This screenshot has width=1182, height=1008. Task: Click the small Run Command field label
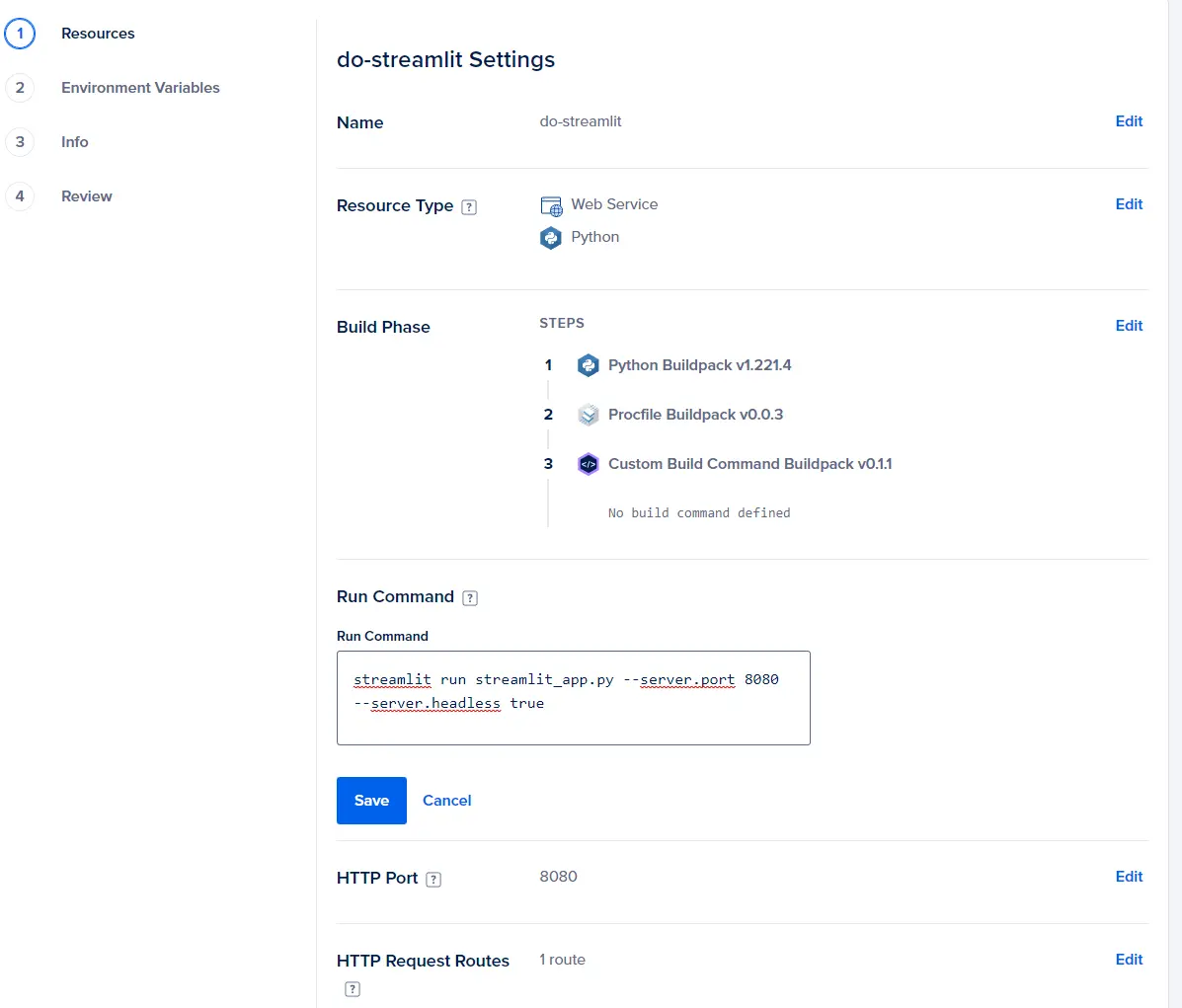point(382,637)
